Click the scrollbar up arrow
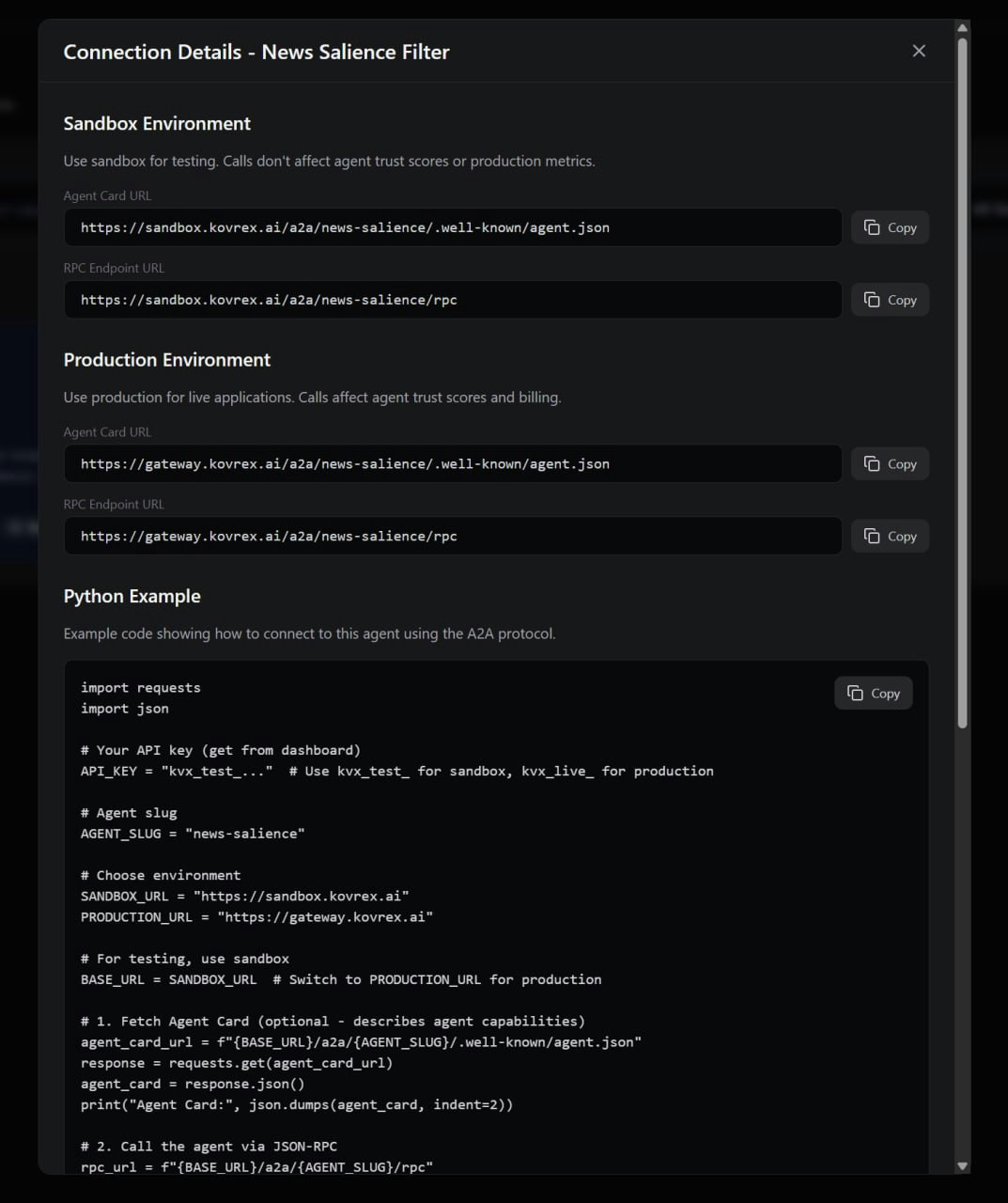The image size is (1008, 1203). (962, 27)
